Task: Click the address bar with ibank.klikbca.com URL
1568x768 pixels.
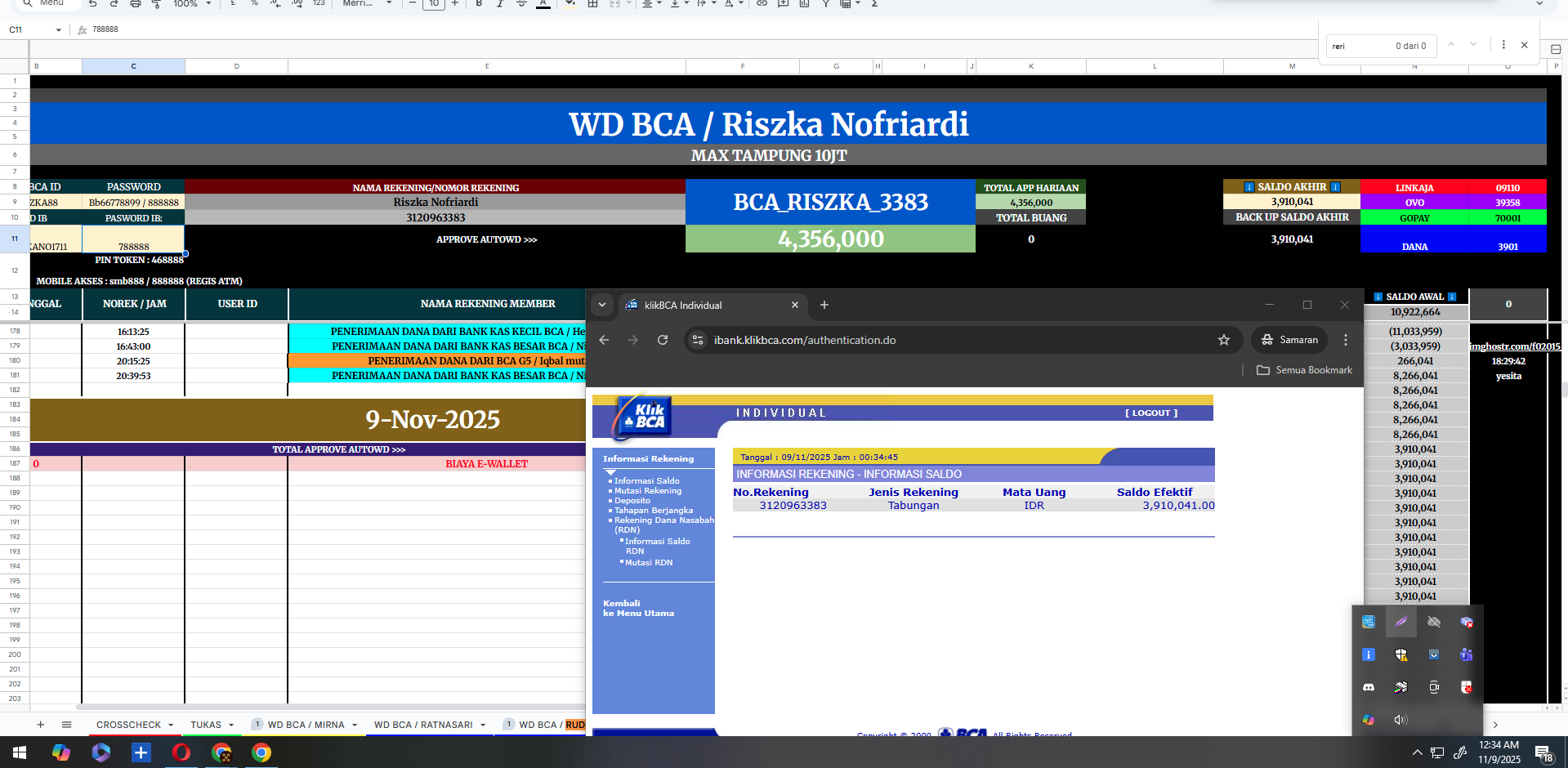Action: coord(963,340)
